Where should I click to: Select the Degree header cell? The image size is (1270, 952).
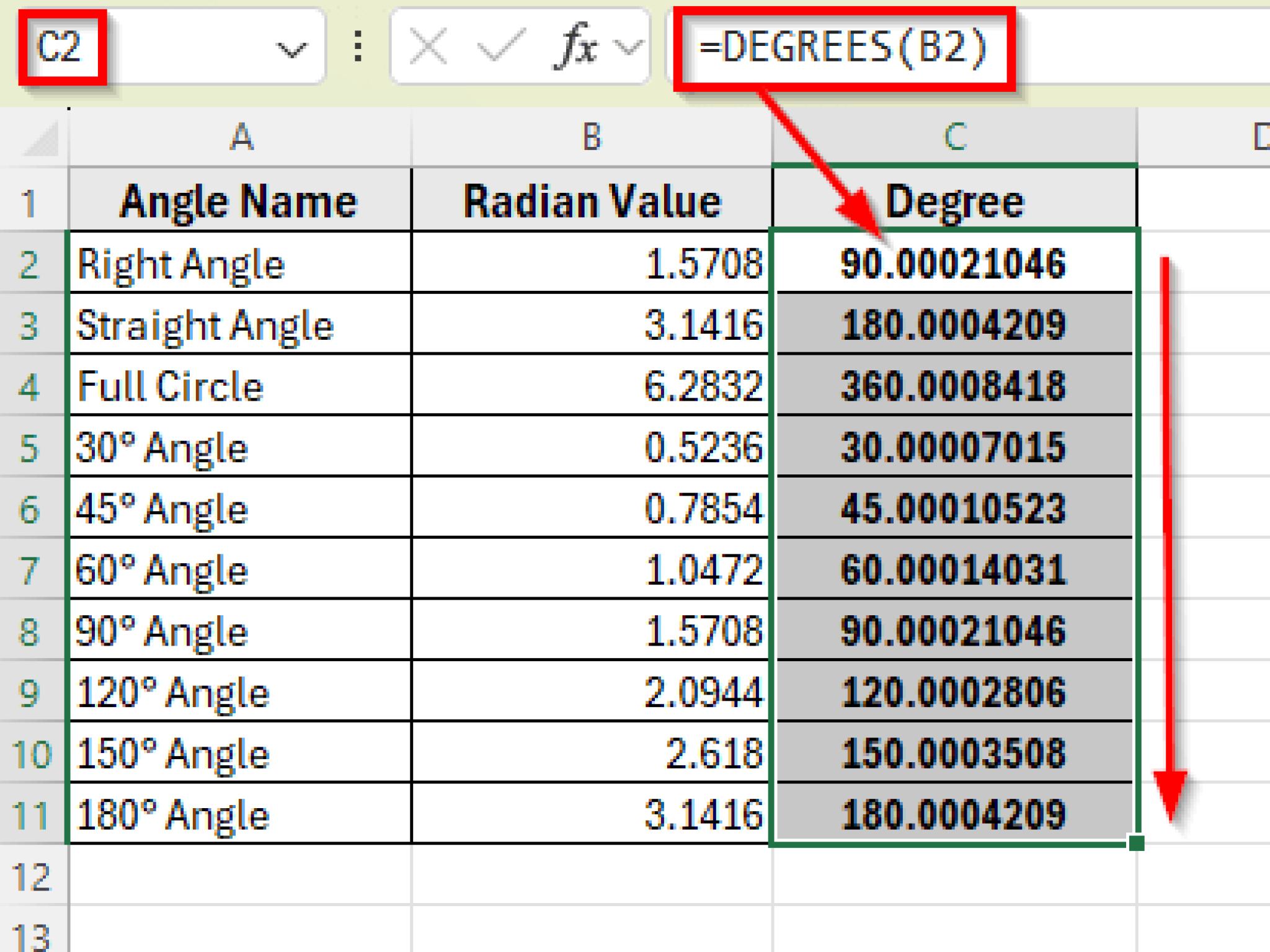(955, 200)
